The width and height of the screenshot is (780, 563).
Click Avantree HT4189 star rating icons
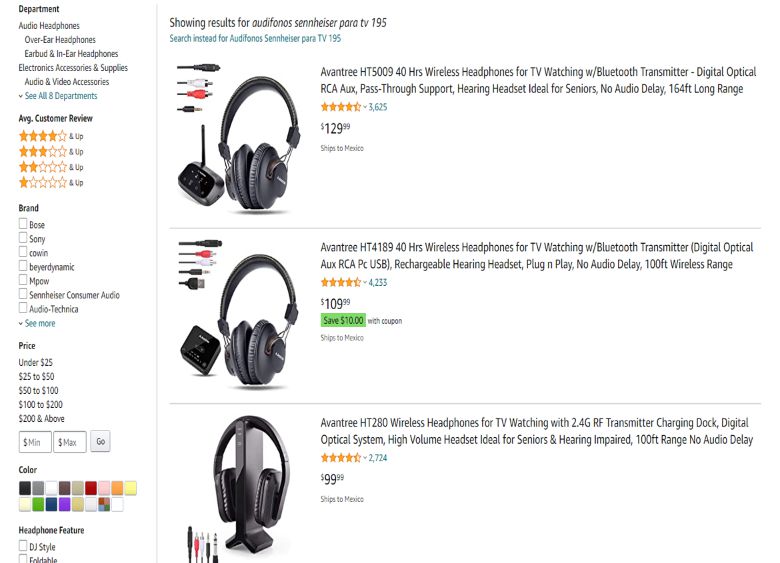(x=340, y=283)
